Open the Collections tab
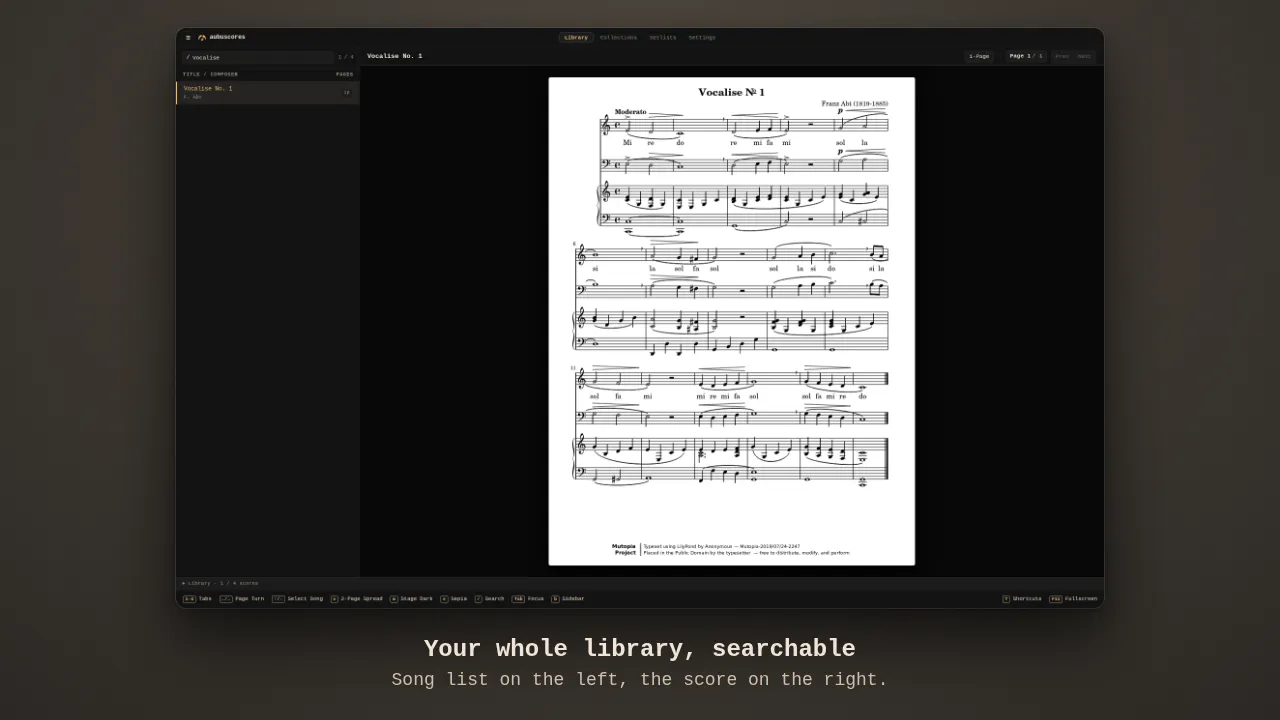 click(x=618, y=37)
